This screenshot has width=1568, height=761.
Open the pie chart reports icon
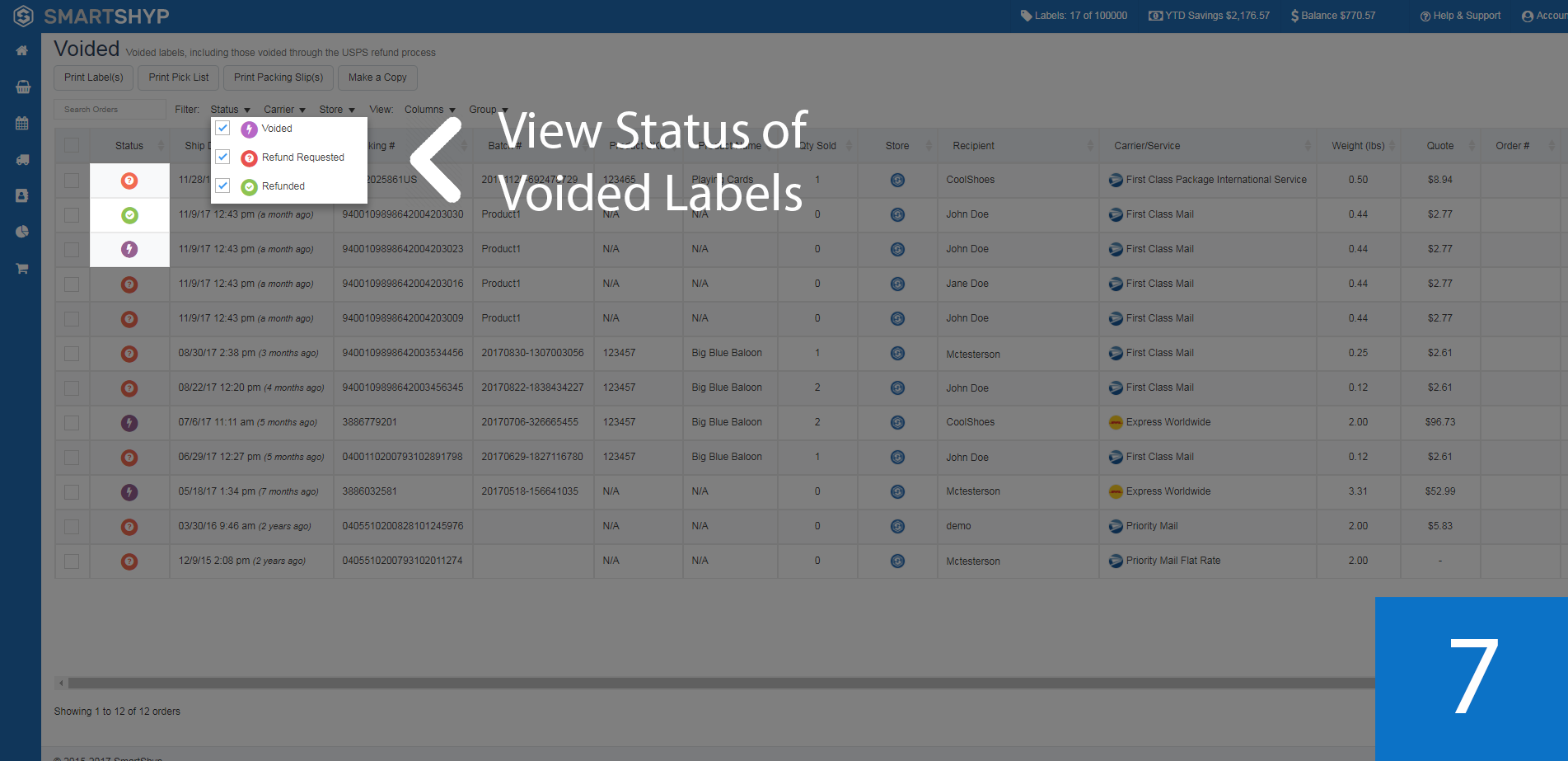tap(22, 233)
